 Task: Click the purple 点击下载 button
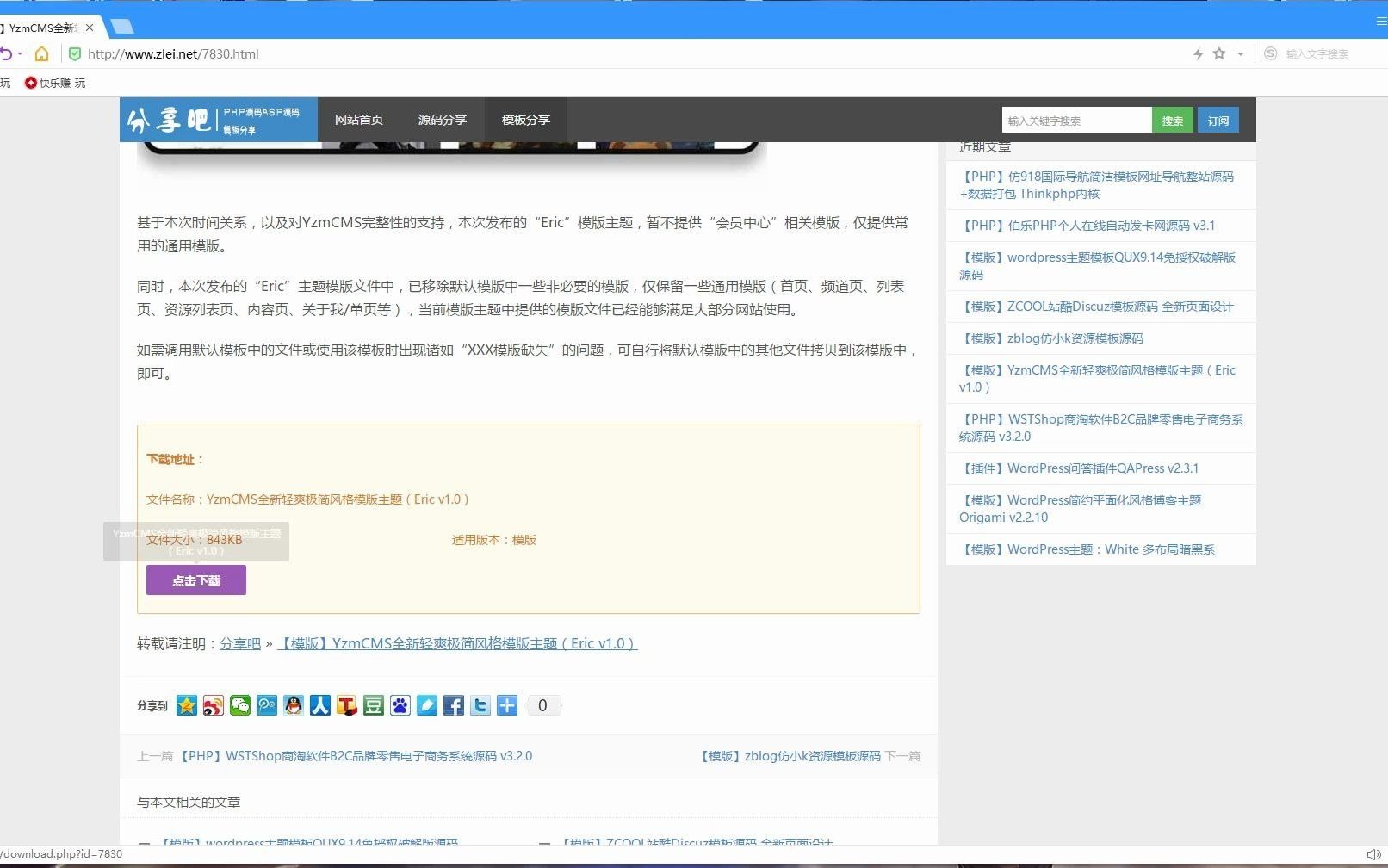click(x=196, y=580)
